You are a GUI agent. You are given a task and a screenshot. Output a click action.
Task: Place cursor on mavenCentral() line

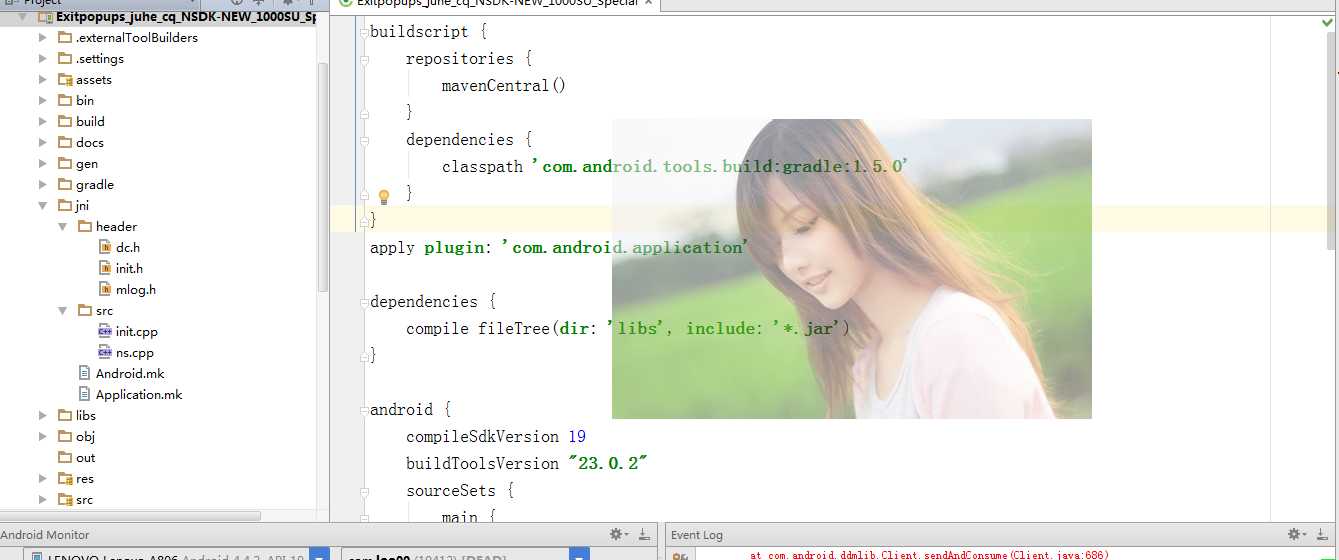[504, 86]
